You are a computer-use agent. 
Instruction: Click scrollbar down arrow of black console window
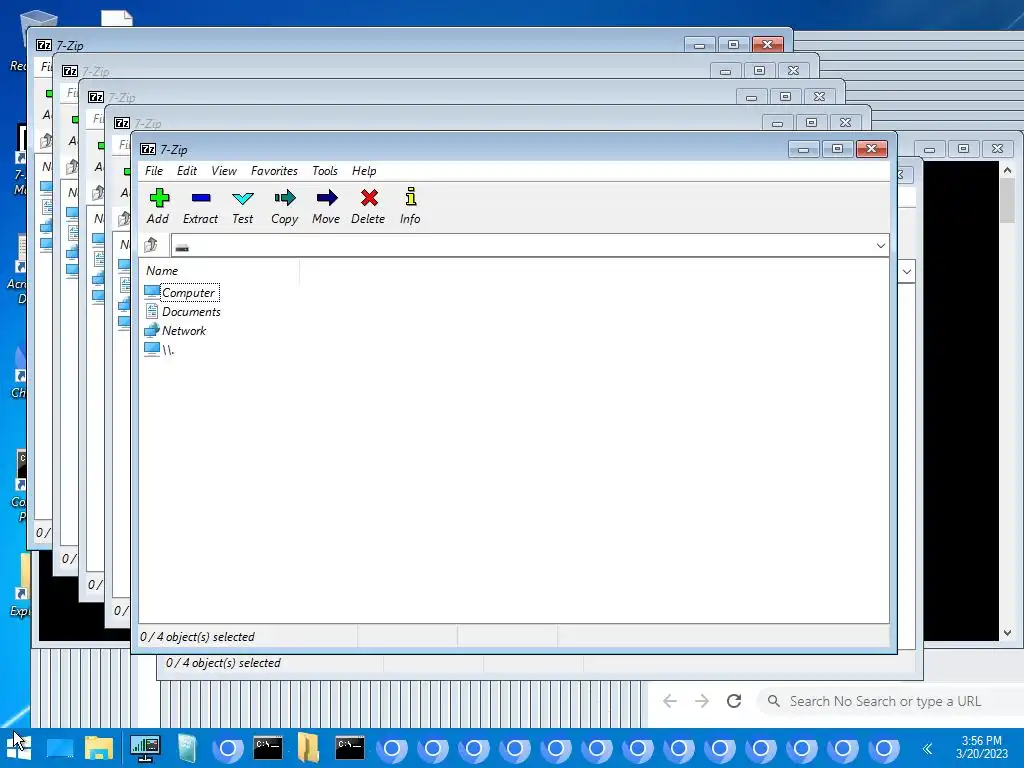click(x=1007, y=633)
